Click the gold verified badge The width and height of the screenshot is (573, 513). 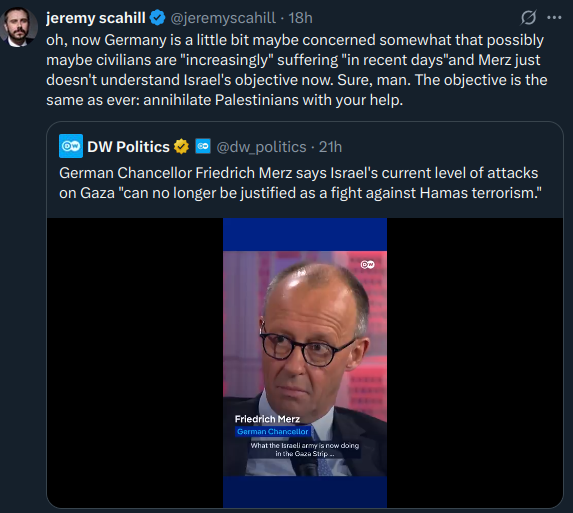[x=181, y=147]
